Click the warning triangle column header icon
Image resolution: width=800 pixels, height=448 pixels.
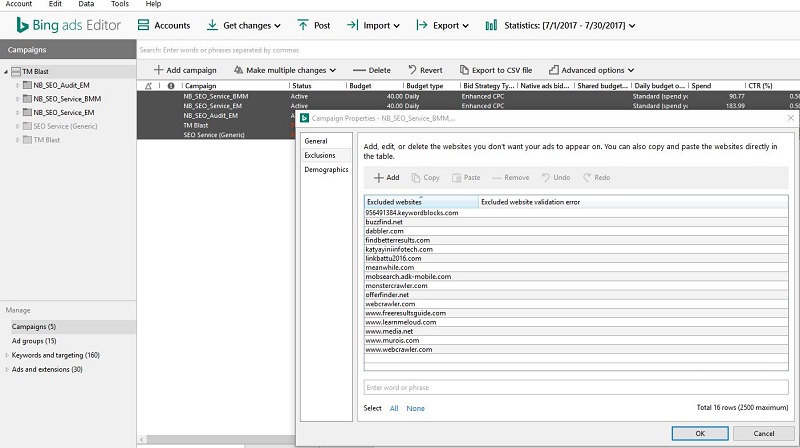[148, 86]
